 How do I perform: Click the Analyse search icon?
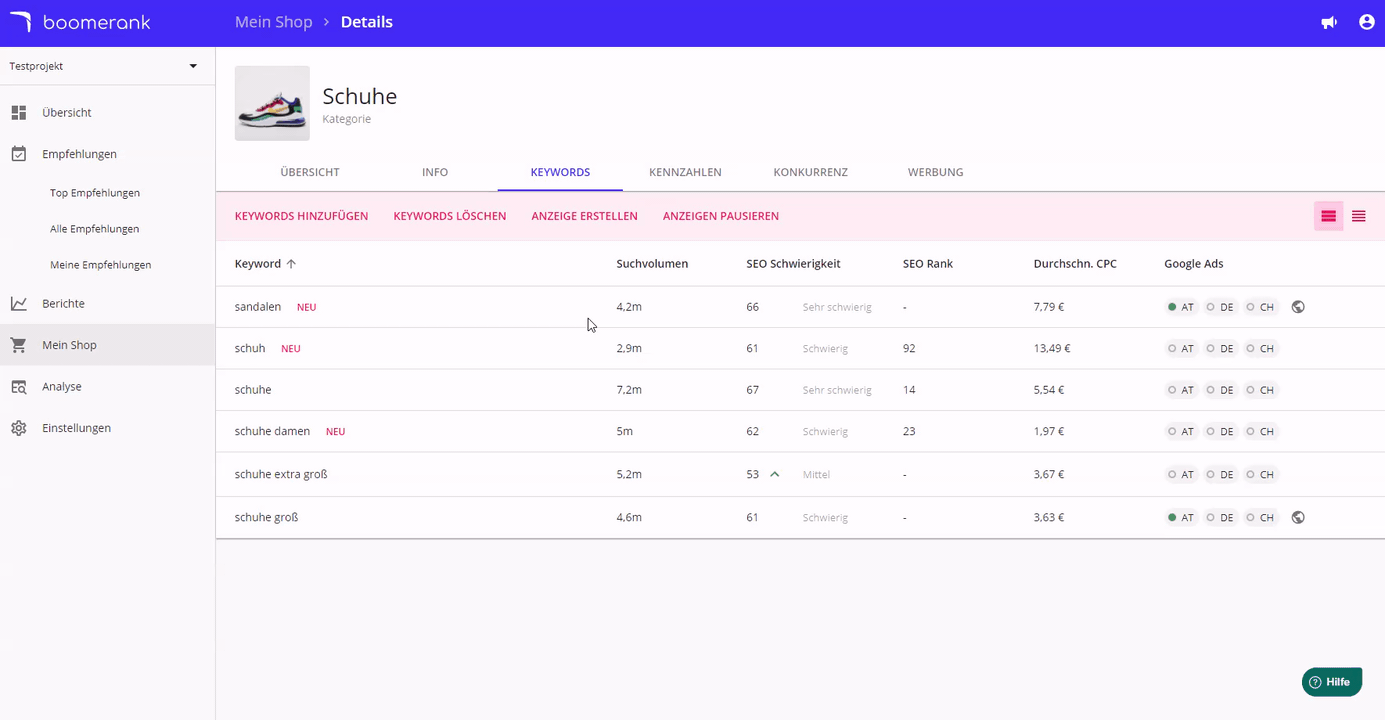19,386
